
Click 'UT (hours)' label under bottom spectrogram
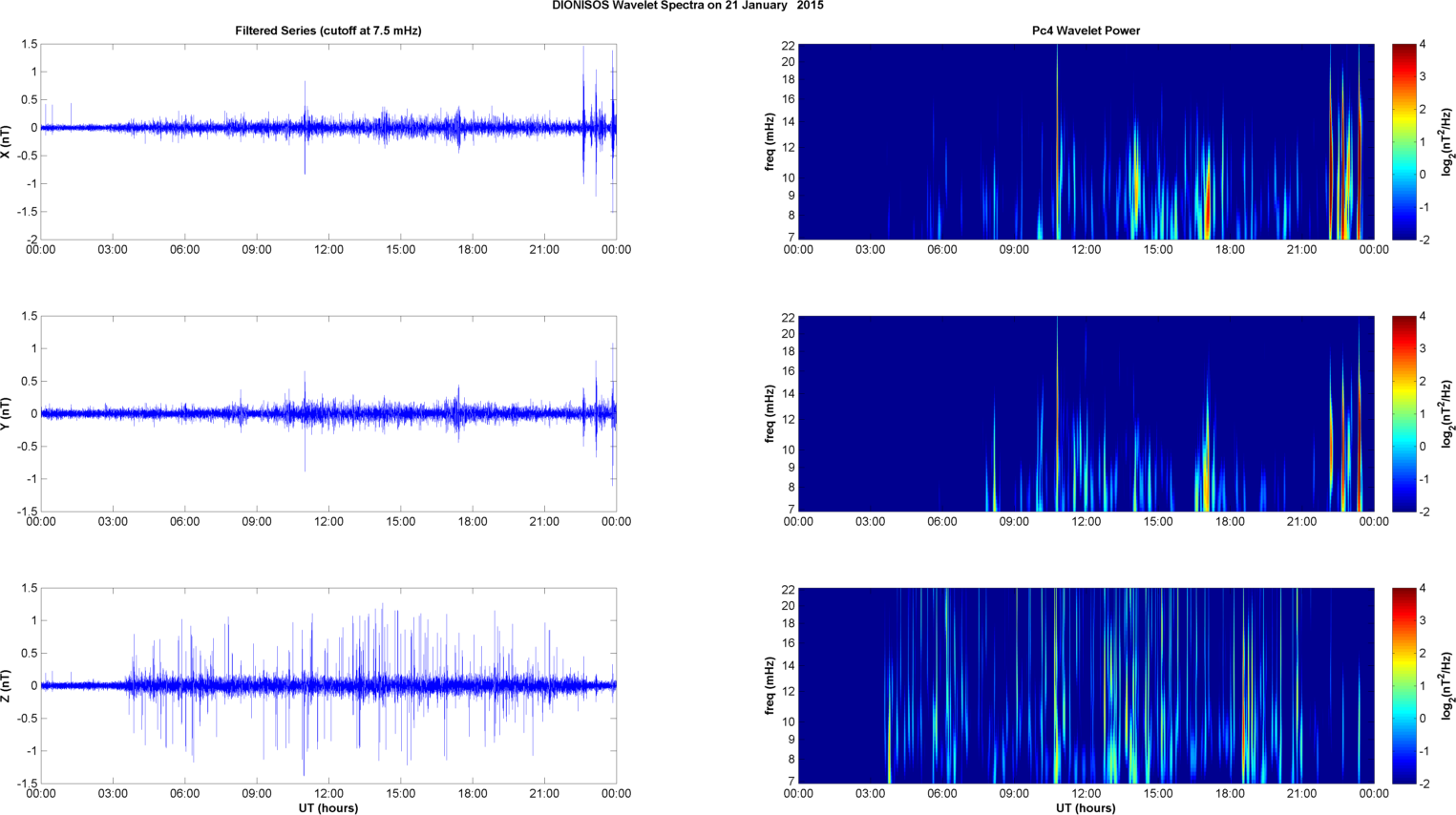tap(1086, 807)
